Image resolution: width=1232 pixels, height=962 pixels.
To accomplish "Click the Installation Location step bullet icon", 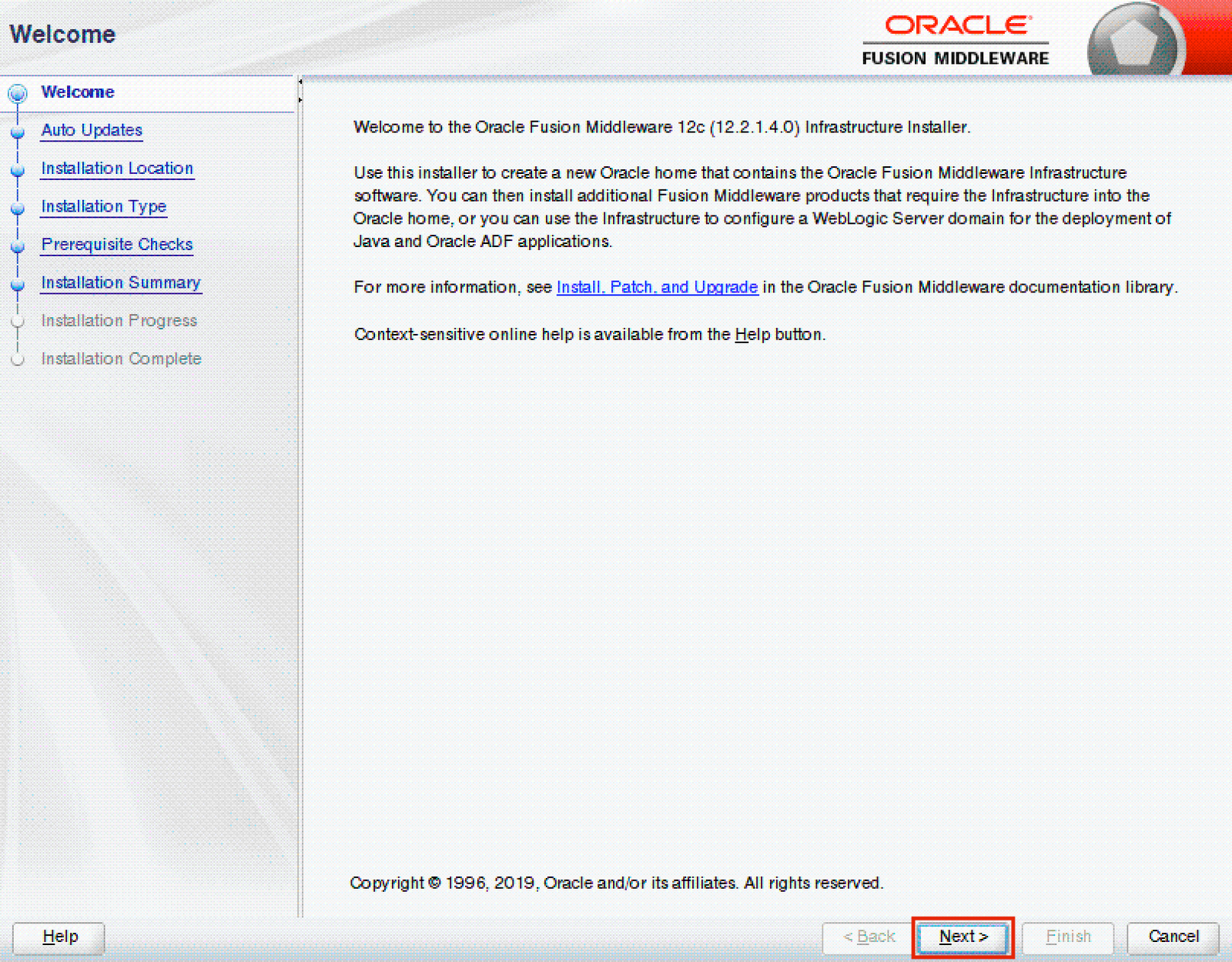I will tap(18, 170).
